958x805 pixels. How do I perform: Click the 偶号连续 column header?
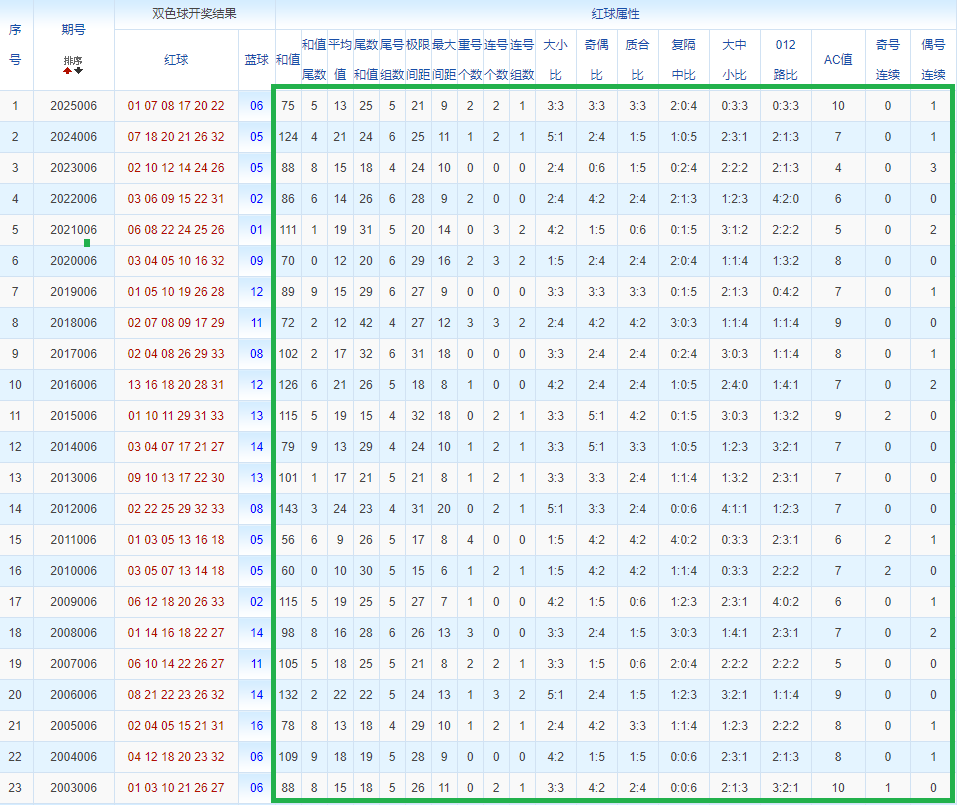pos(933,60)
